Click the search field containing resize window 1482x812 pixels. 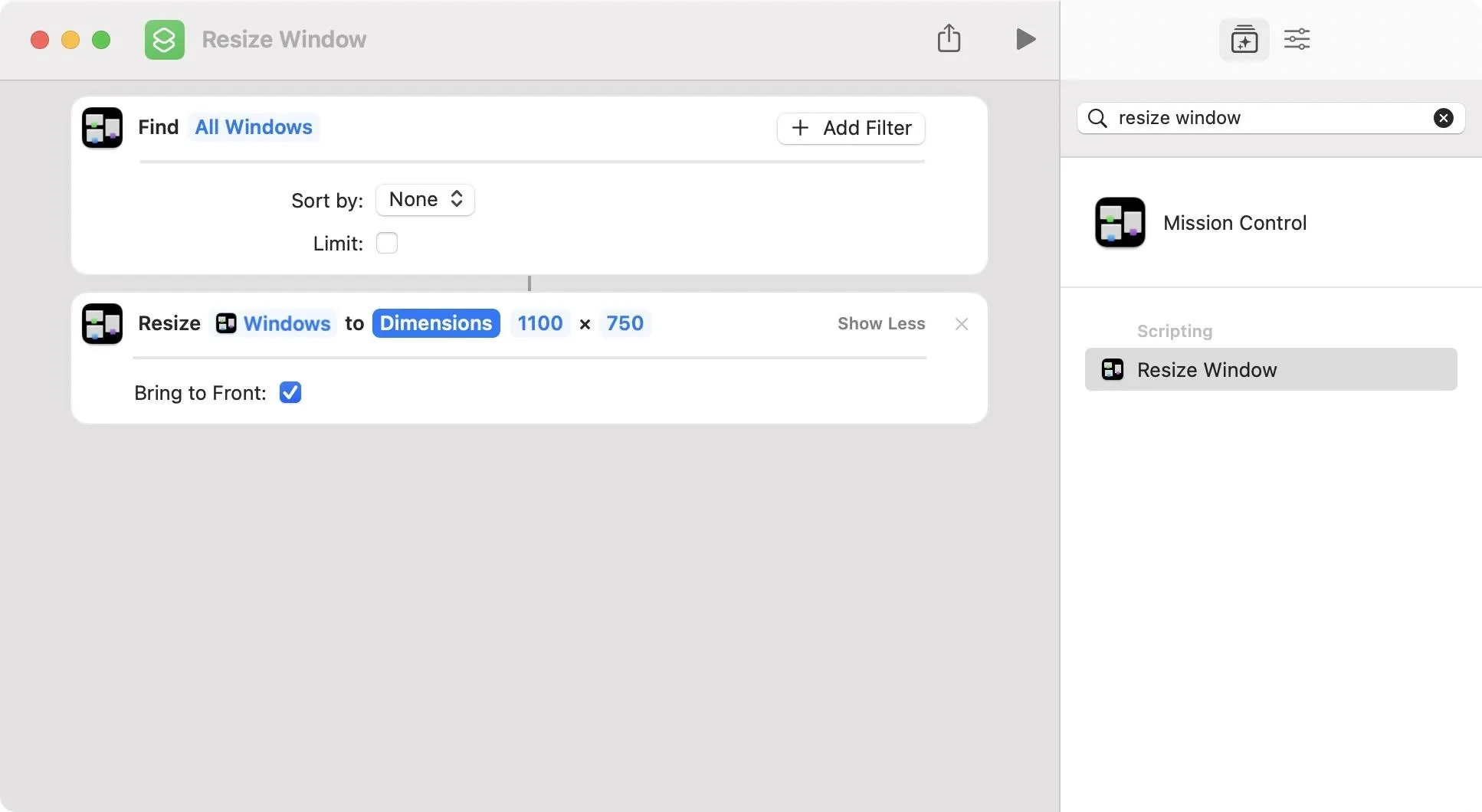1271,118
